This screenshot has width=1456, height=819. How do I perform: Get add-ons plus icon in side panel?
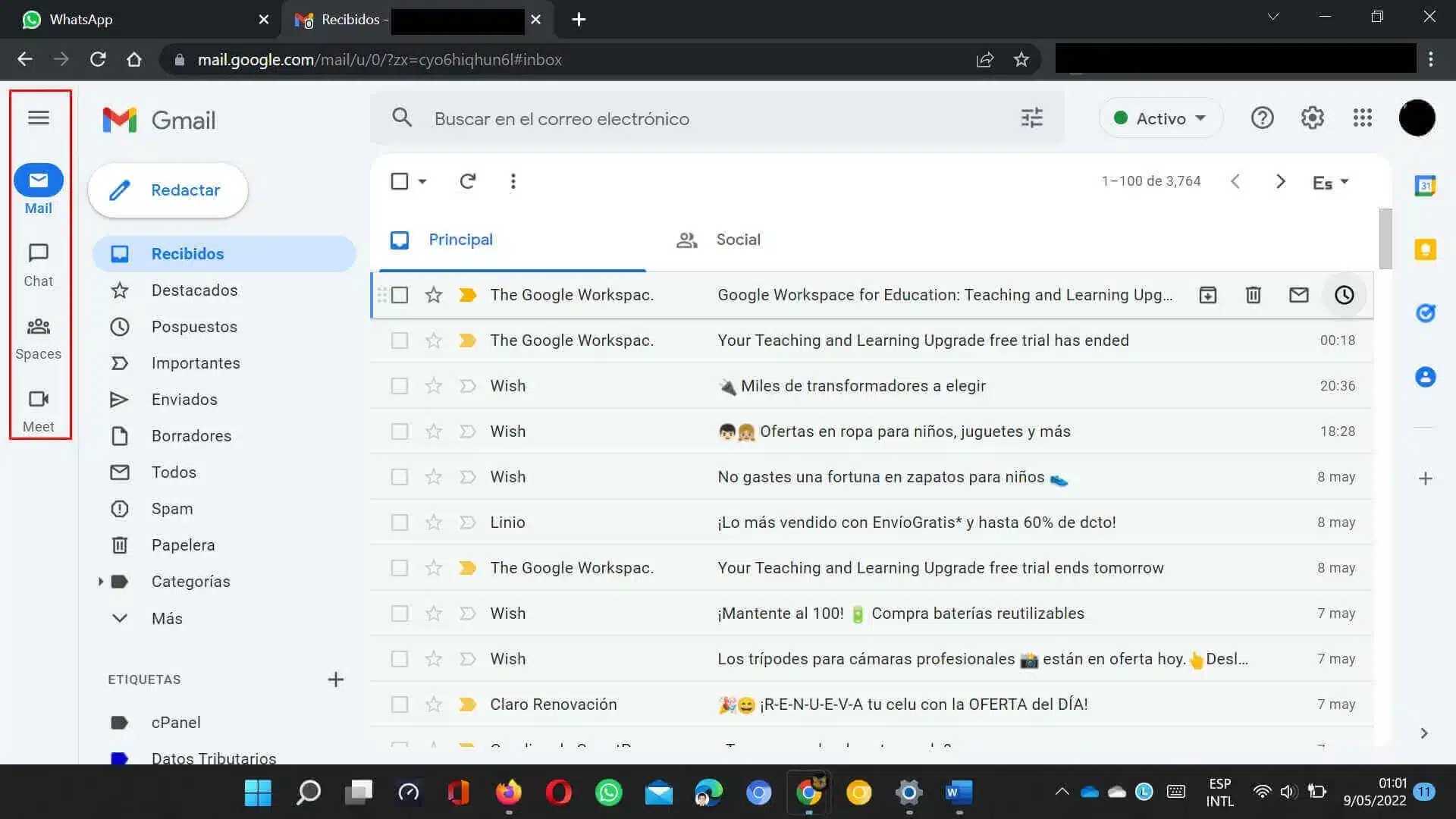[x=1426, y=479]
